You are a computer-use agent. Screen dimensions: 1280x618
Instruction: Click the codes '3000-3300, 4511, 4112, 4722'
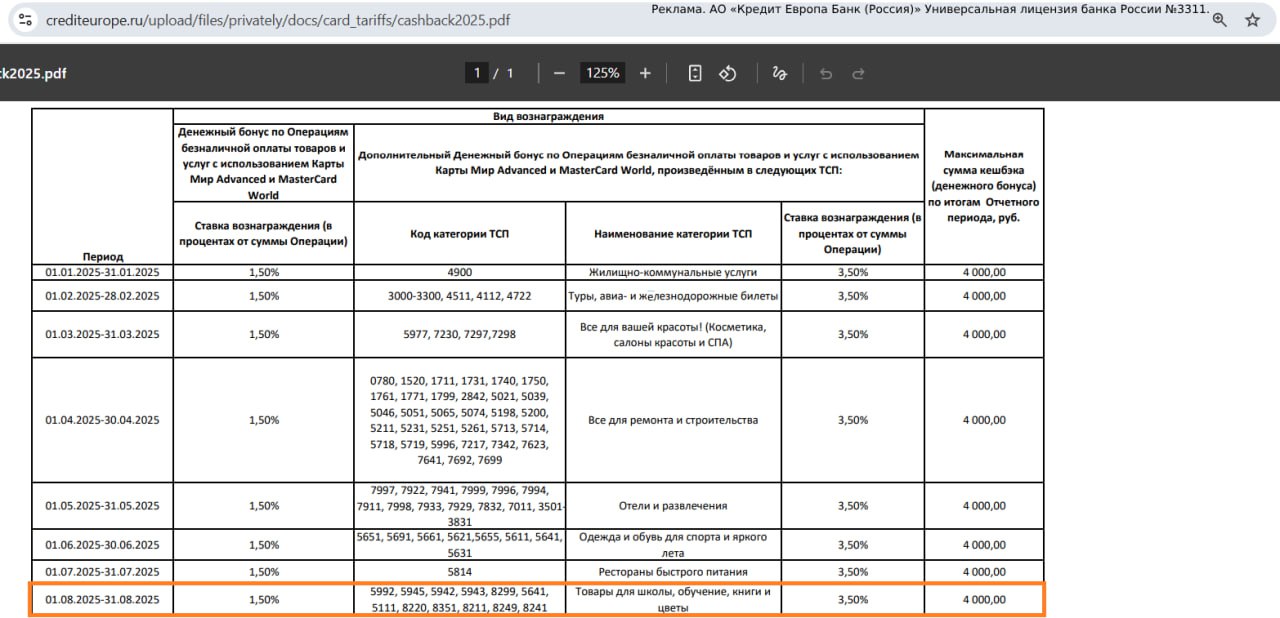pyautogui.click(x=460, y=296)
